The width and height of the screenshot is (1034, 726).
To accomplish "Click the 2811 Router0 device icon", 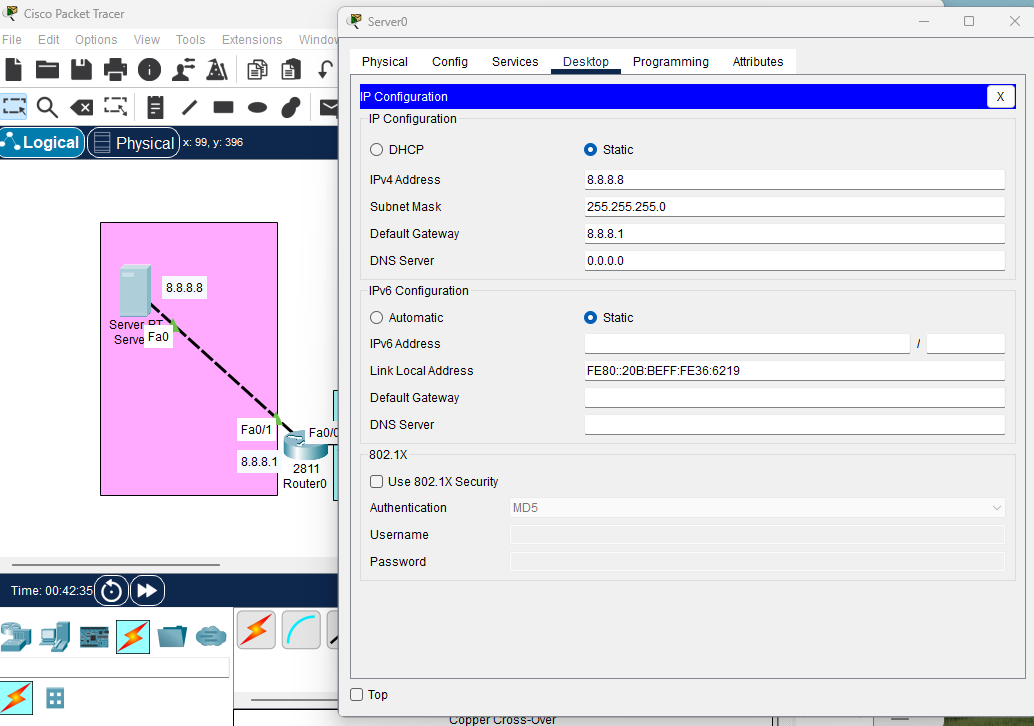I will tap(305, 445).
